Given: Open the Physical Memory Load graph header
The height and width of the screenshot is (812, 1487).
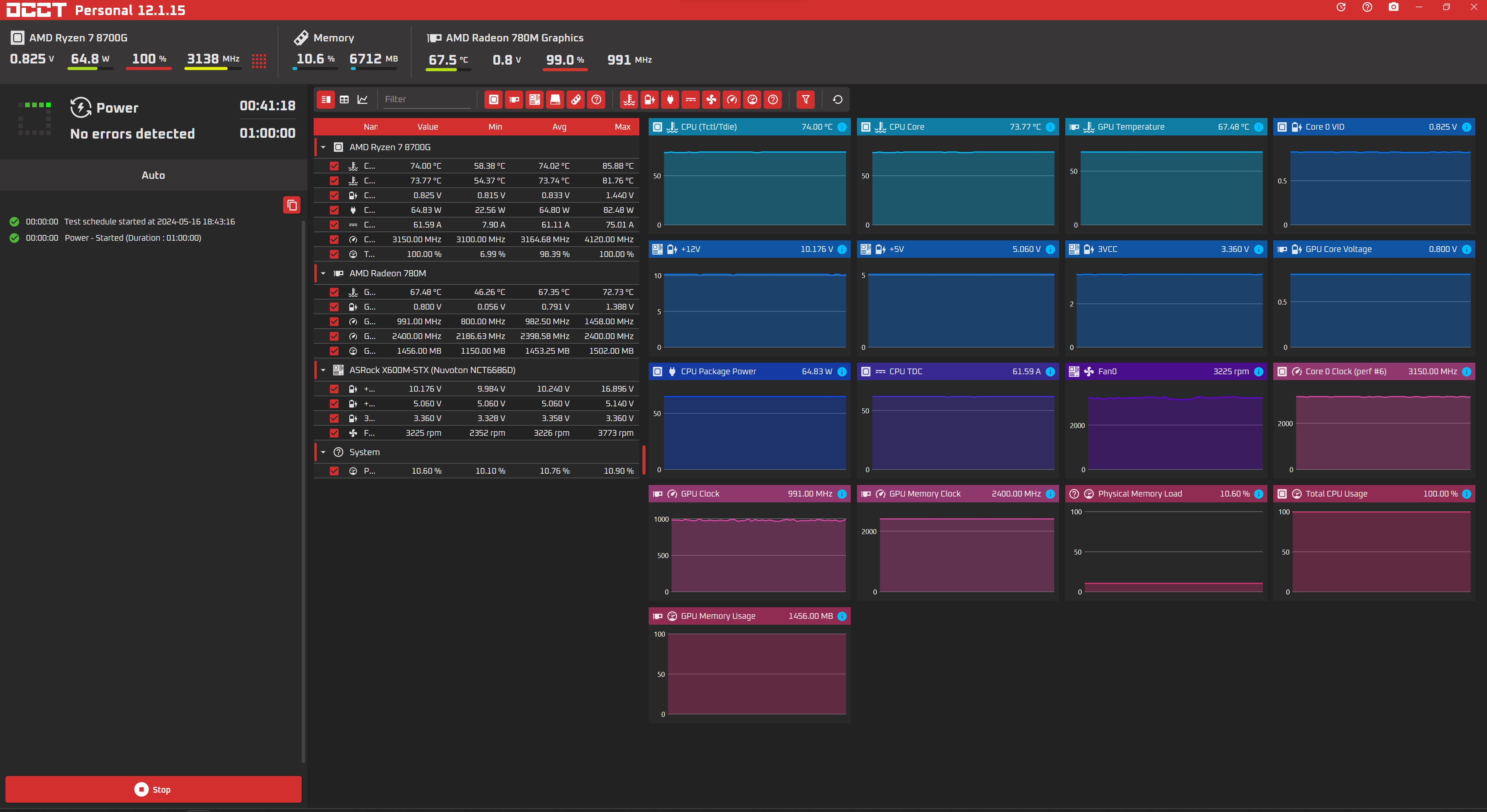Looking at the screenshot, I should 1166,494.
